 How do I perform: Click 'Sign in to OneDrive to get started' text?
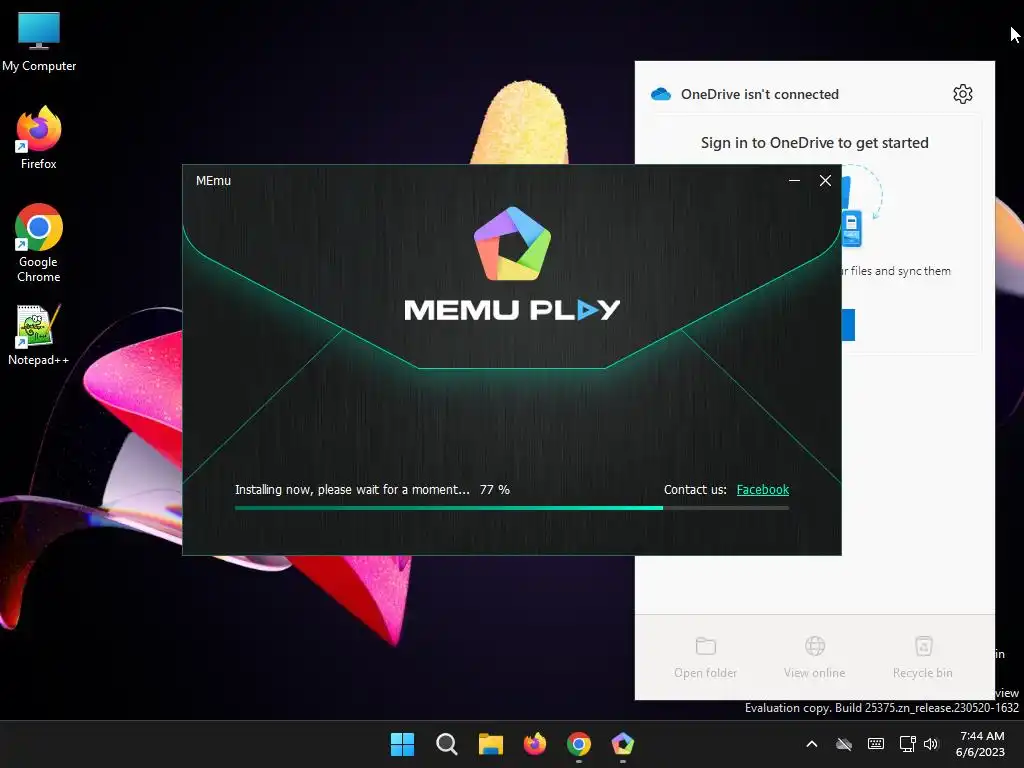pos(814,143)
